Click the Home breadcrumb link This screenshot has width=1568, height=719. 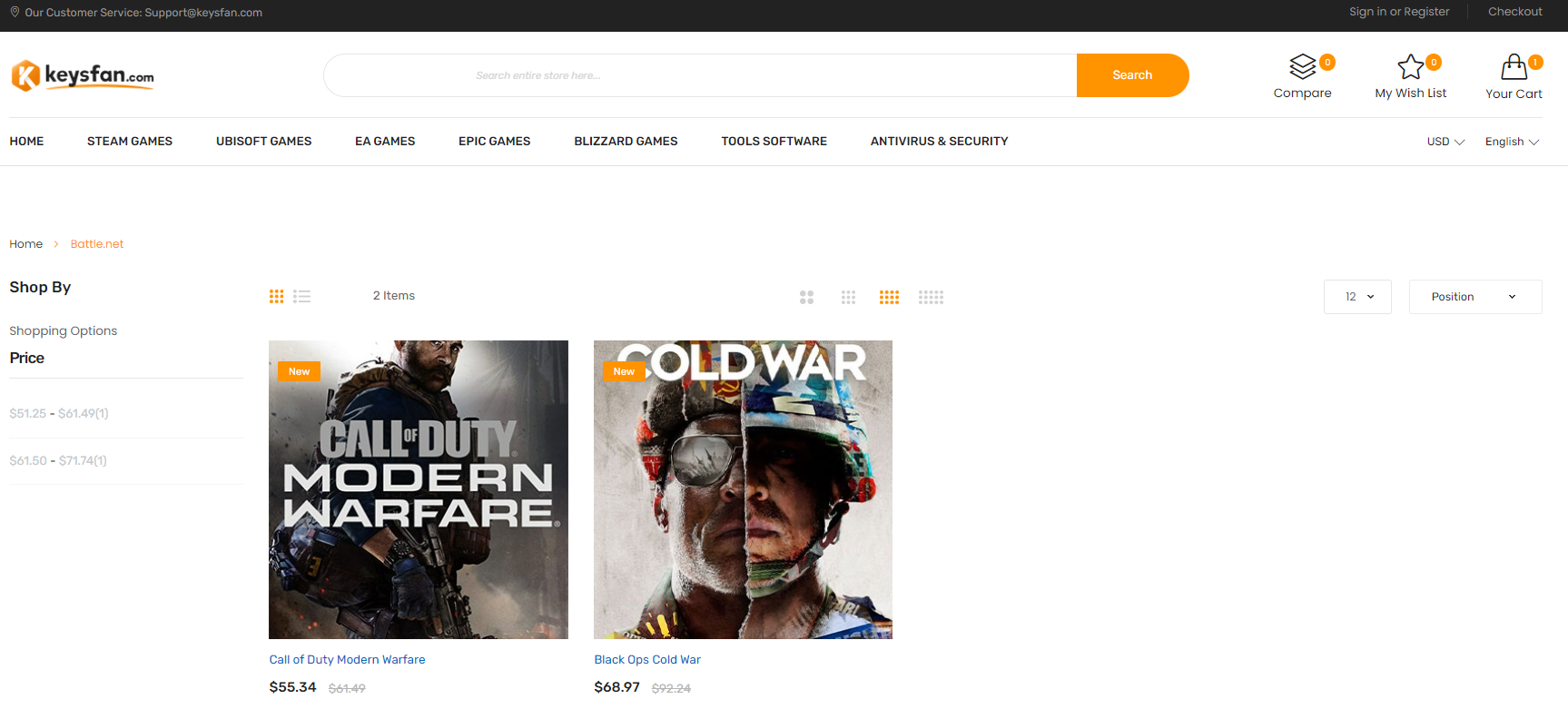click(x=26, y=244)
